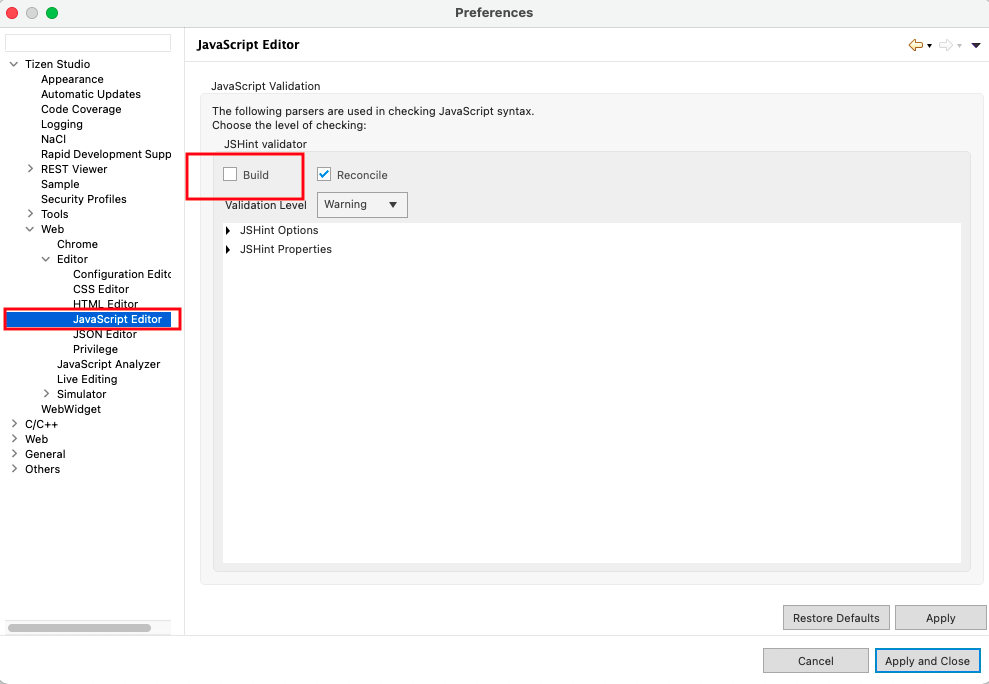Viewport: 989px width, 684px height.
Task: Uncheck the Reconcile checkbox
Action: [x=324, y=174]
